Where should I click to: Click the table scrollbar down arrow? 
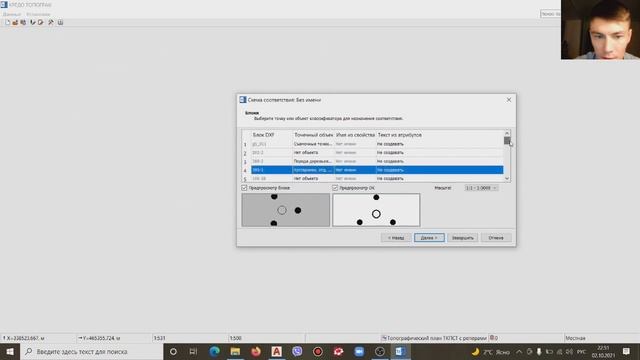pyautogui.click(x=507, y=178)
